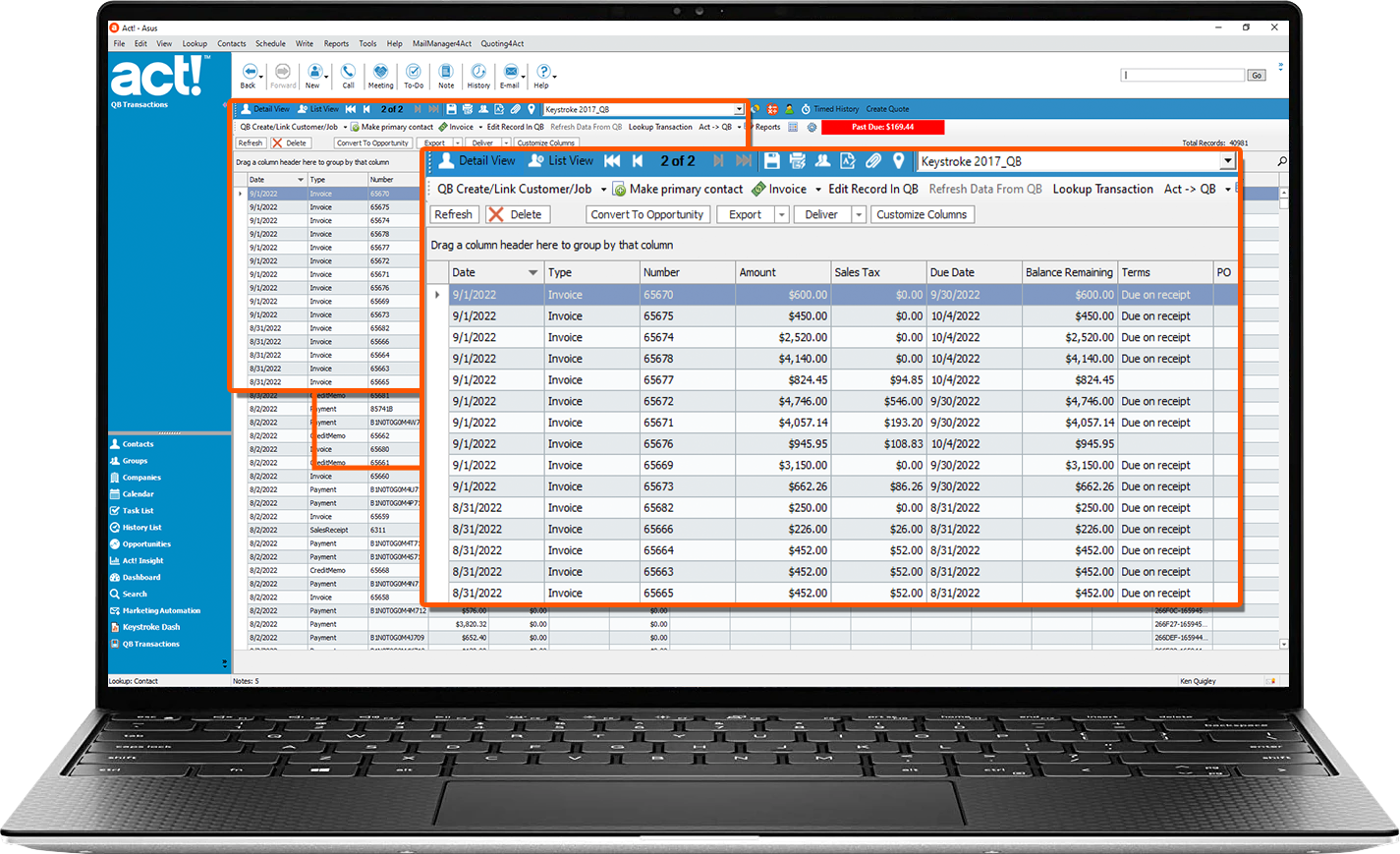Click the Create Quote link
The height and width of the screenshot is (854, 1400).
[887, 109]
